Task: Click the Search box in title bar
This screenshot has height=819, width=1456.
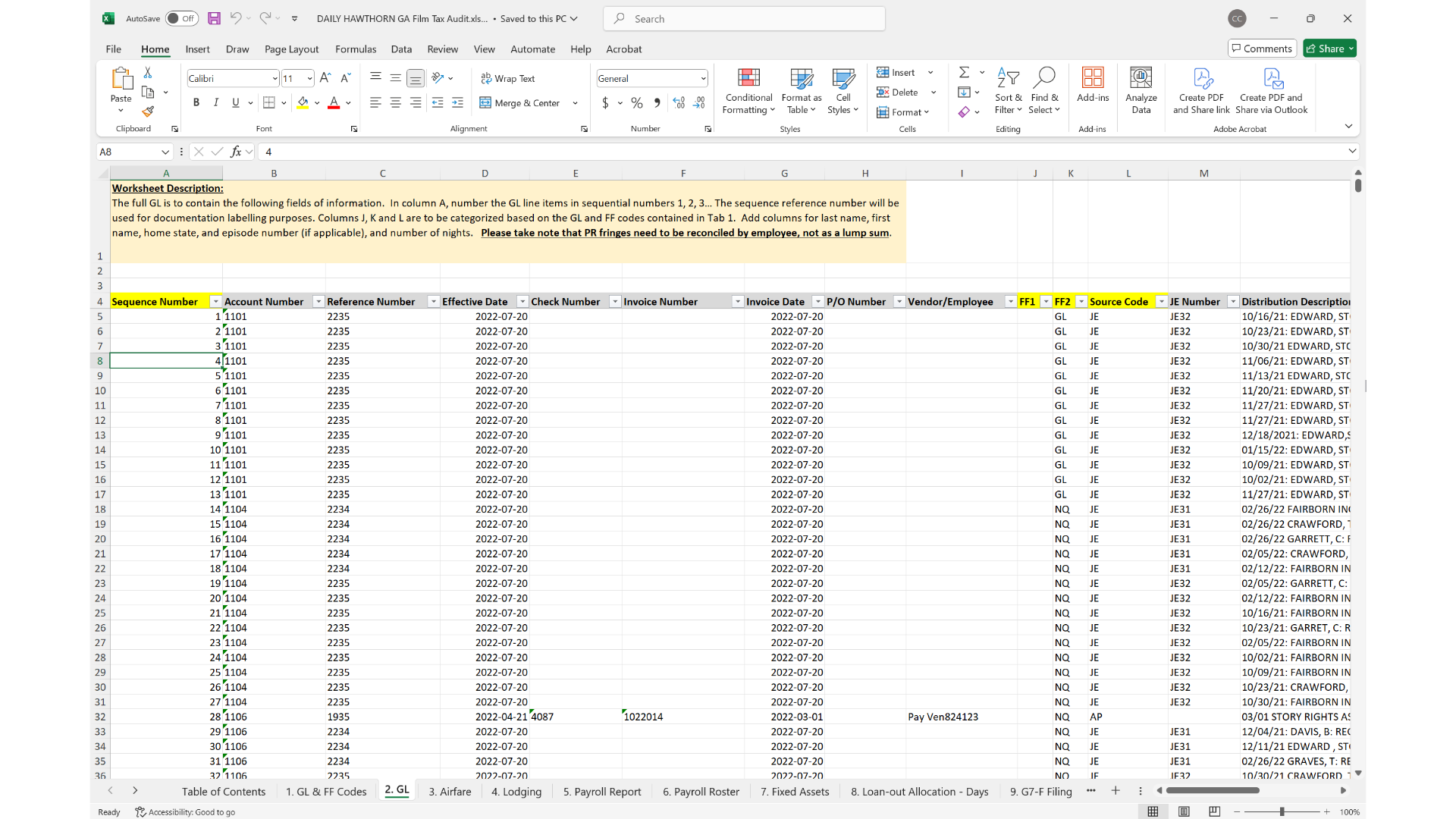Action: [745, 18]
